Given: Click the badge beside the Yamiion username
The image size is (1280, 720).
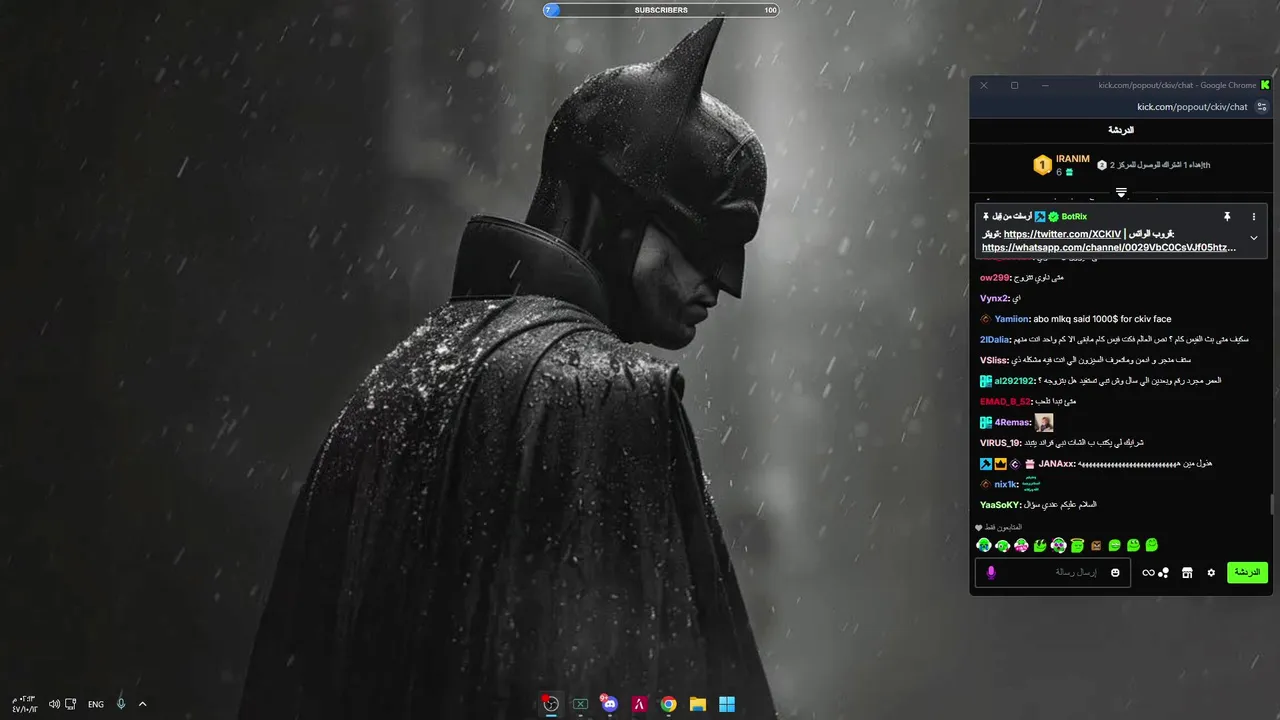Looking at the screenshot, I should (985, 319).
